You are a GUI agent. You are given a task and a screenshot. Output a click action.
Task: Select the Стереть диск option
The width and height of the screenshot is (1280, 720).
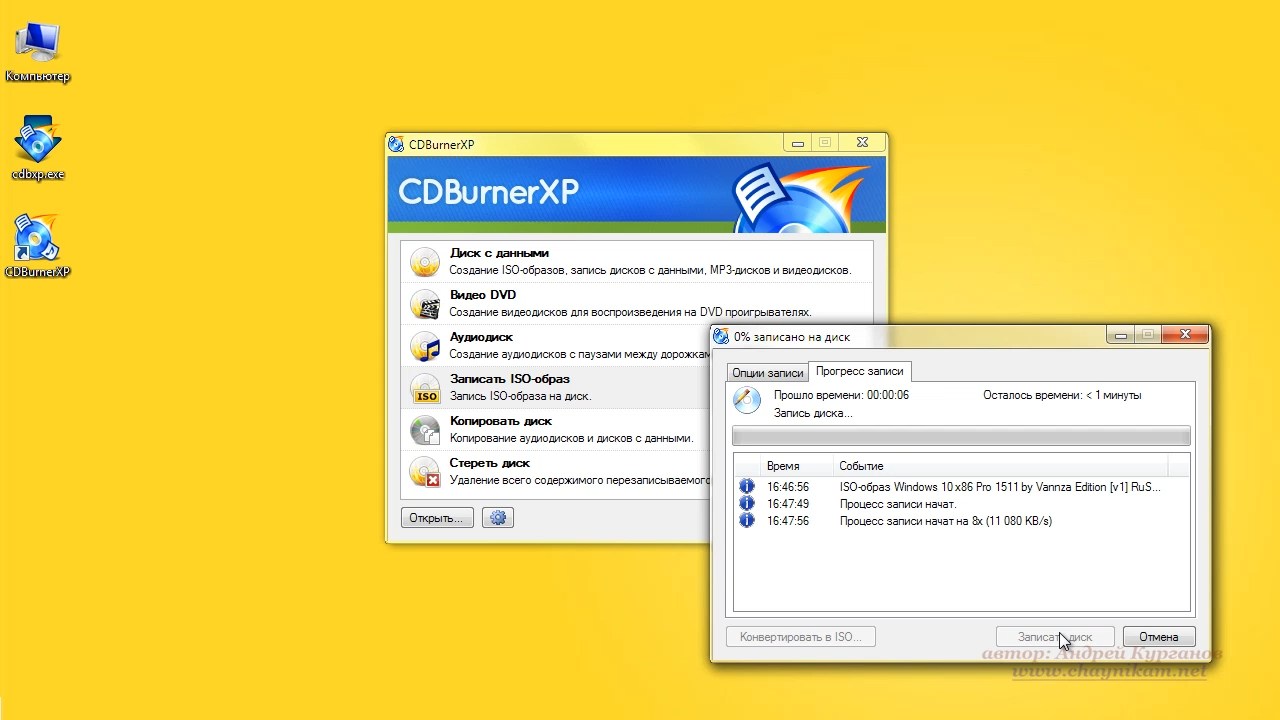point(556,472)
